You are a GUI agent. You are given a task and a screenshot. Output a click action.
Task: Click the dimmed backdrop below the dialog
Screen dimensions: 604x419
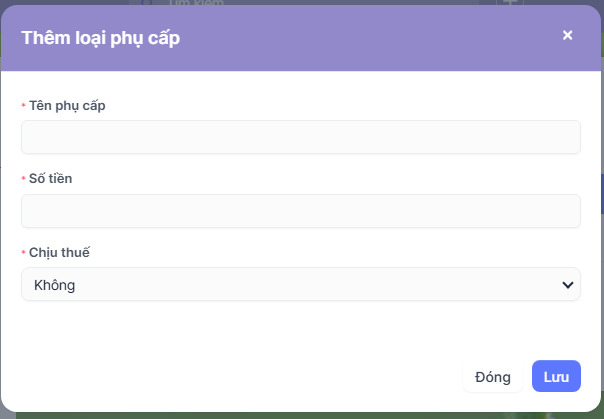coord(300,414)
